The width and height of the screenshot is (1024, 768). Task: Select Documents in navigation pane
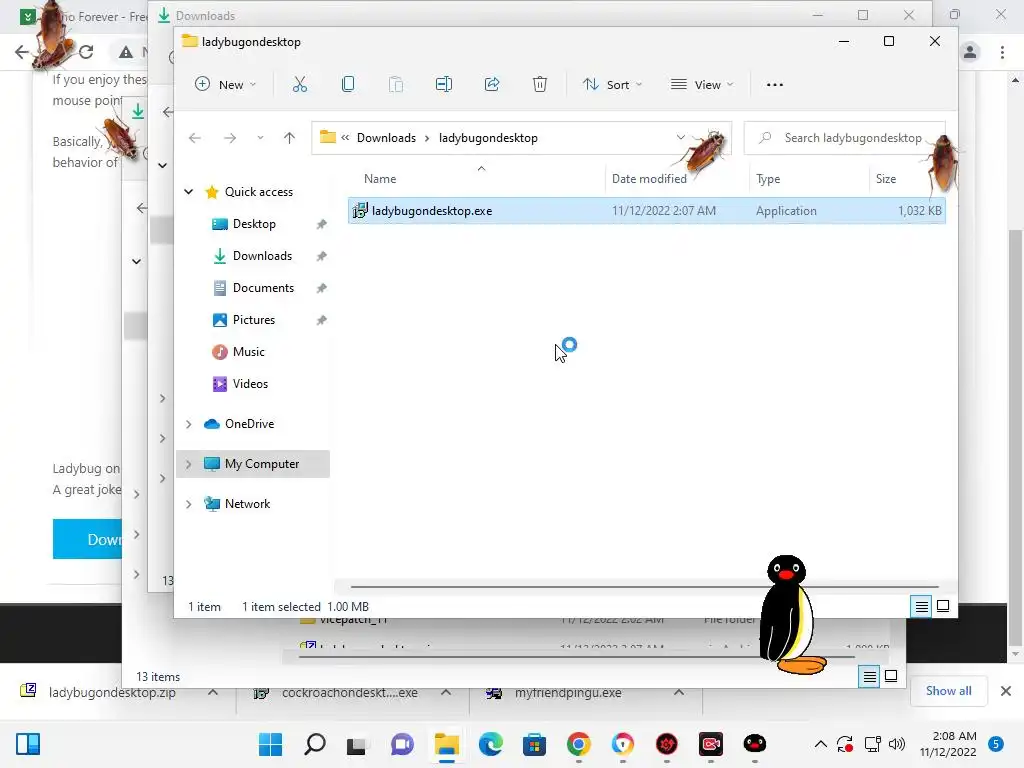point(263,288)
